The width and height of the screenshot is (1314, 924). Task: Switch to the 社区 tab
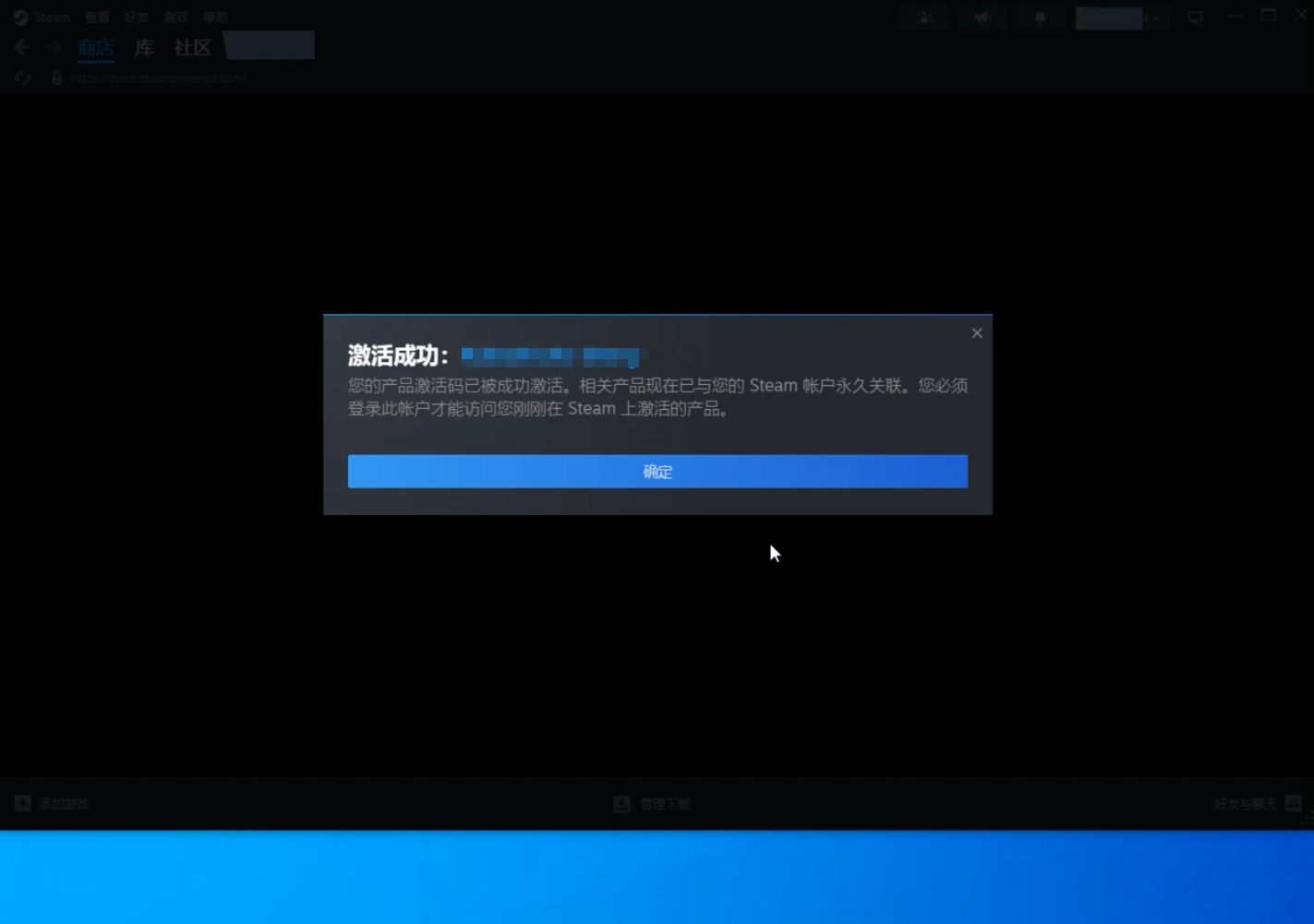point(192,47)
